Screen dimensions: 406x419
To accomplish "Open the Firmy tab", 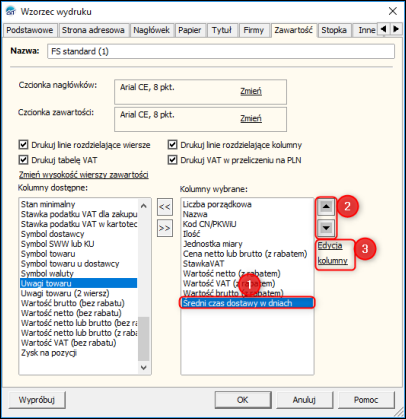I will [253, 30].
